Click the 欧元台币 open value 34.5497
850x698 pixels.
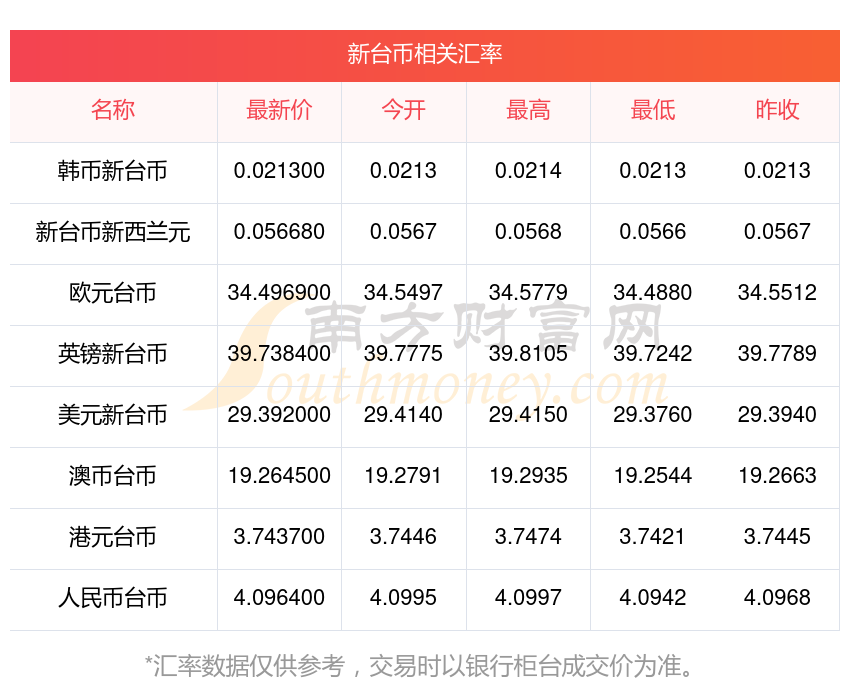coord(403,293)
